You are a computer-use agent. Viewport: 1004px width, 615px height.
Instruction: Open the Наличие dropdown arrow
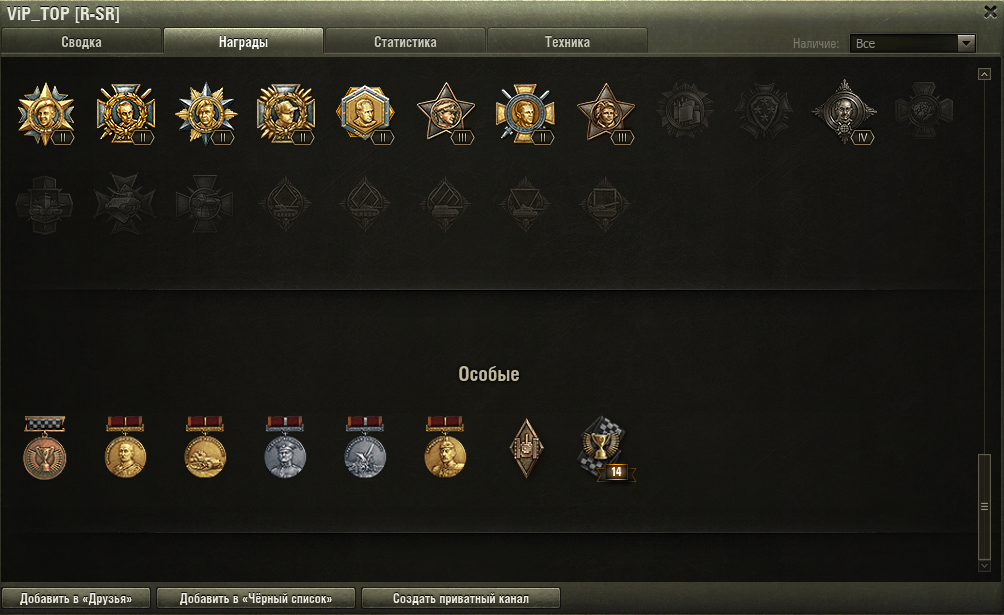click(966, 43)
